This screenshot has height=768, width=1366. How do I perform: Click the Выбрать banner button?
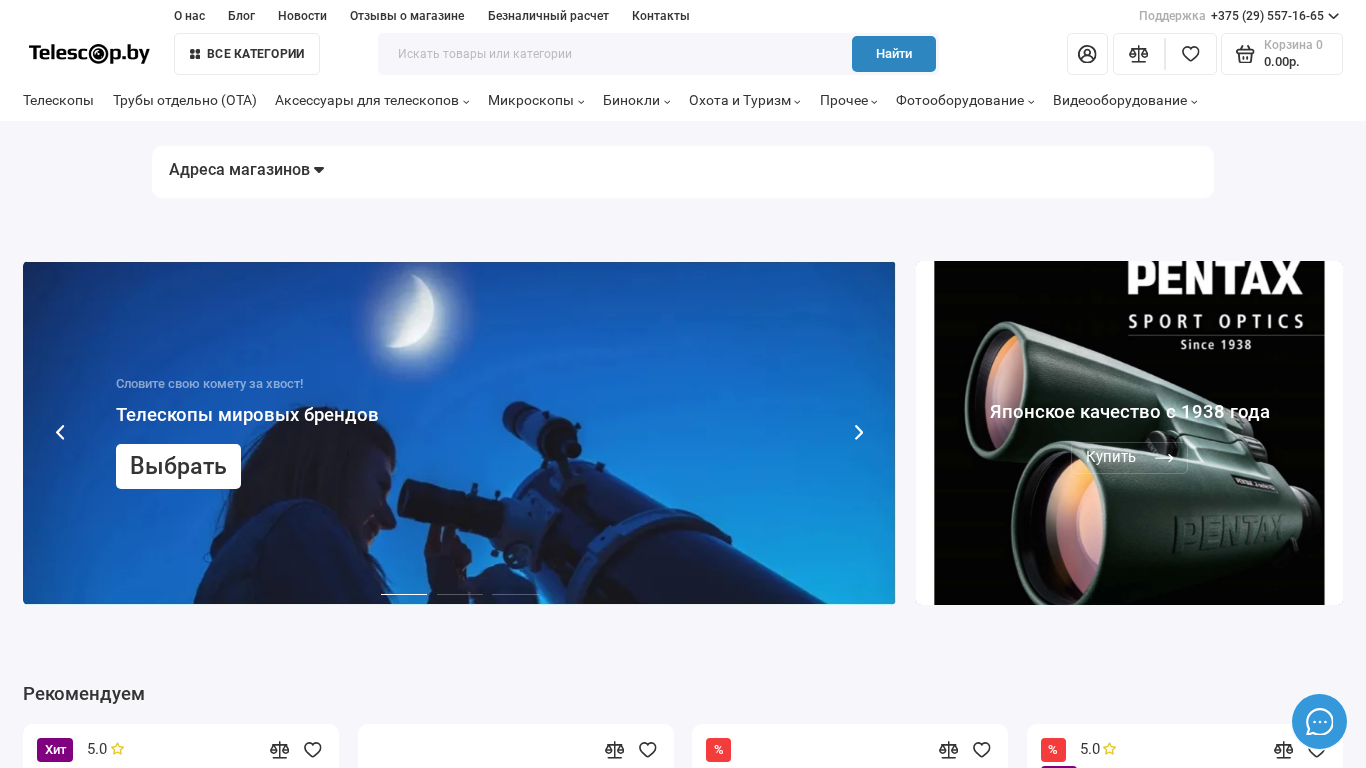tap(178, 466)
